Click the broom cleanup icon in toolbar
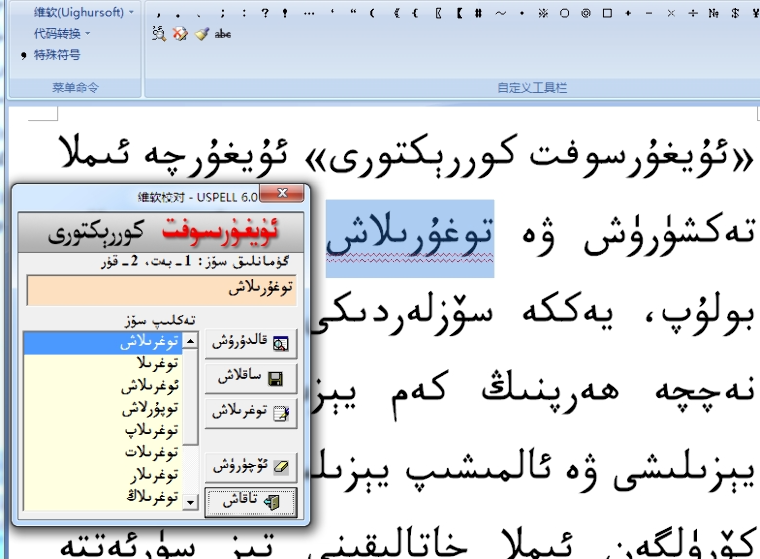This screenshot has height=559, width=760. coord(201,34)
